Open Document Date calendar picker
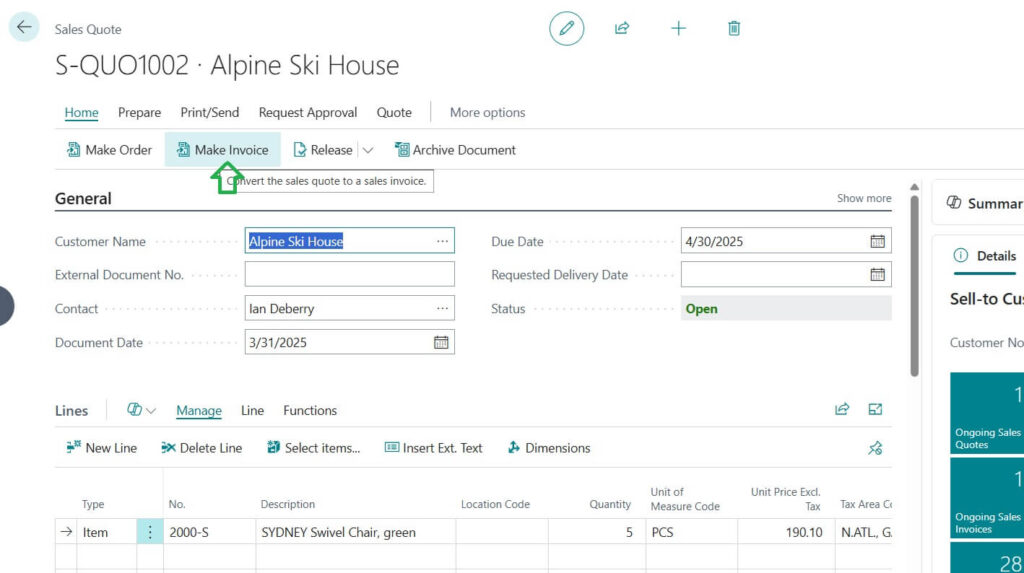The height and width of the screenshot is (573, 1024). (441, 342)
